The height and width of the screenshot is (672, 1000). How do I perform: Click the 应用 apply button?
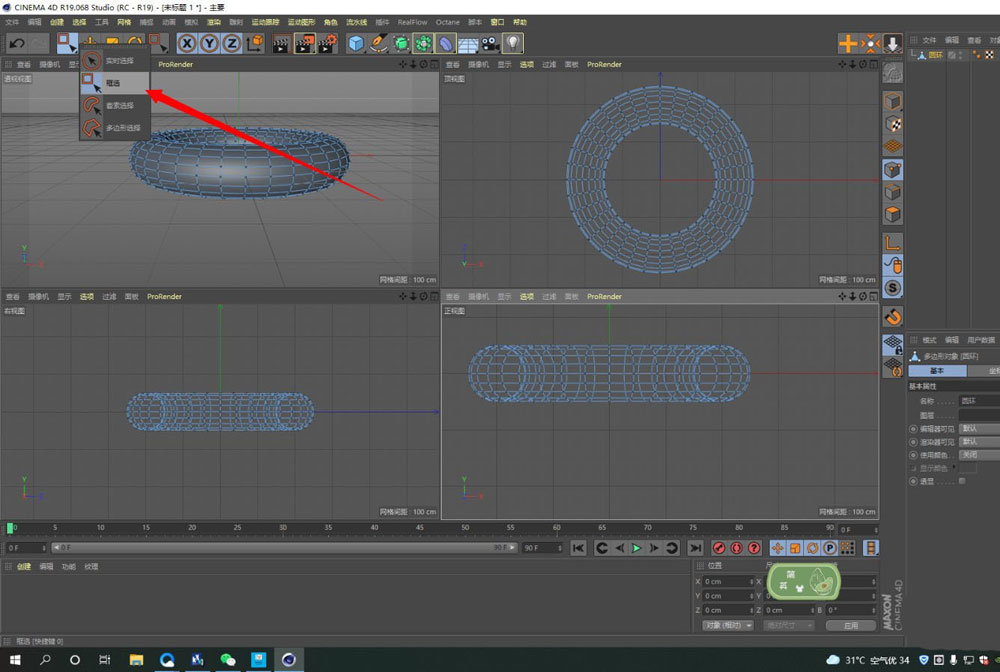tap(850, 625)
